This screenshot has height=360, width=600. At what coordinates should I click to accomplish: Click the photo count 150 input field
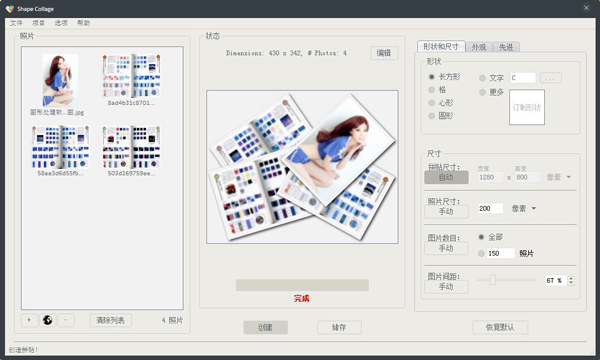click(x=501, y=253)
